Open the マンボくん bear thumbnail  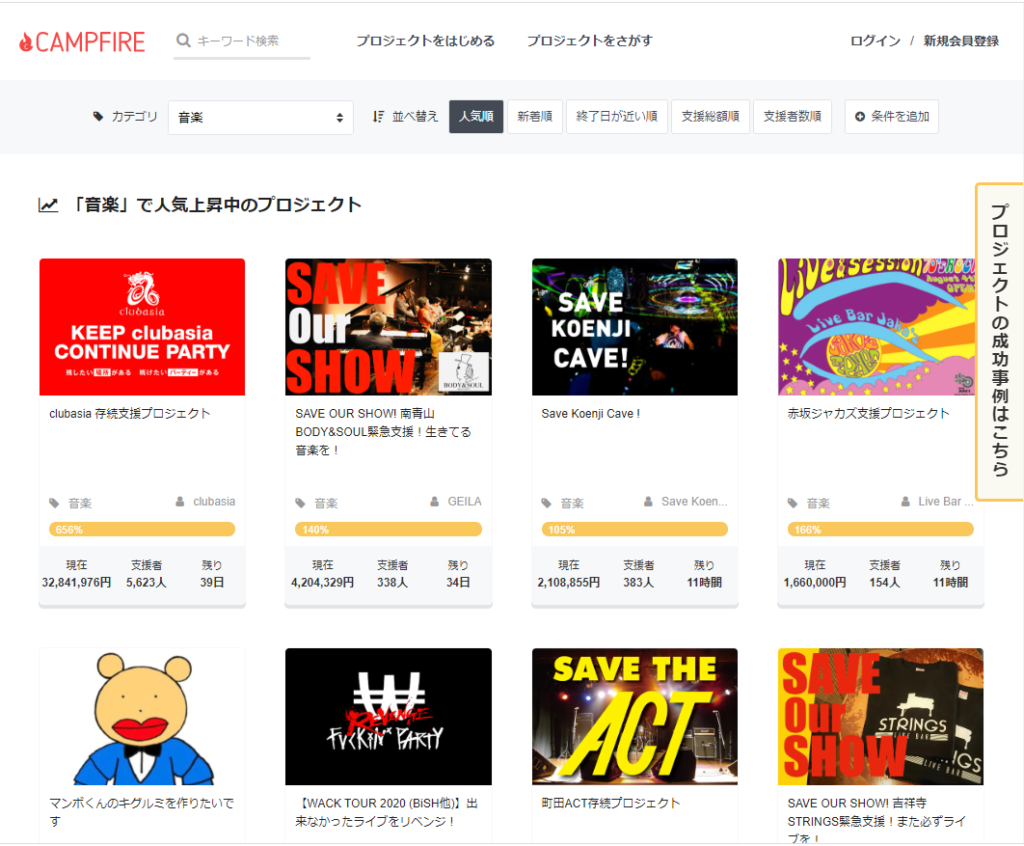tap(142, 717)
